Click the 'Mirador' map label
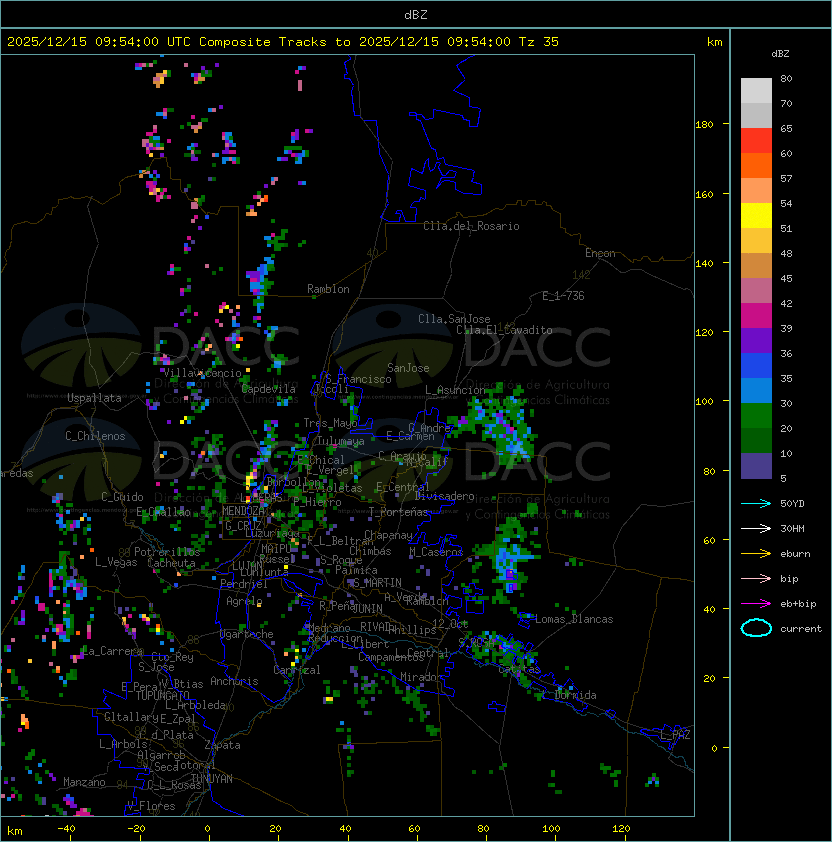 [x=421, y=677]
